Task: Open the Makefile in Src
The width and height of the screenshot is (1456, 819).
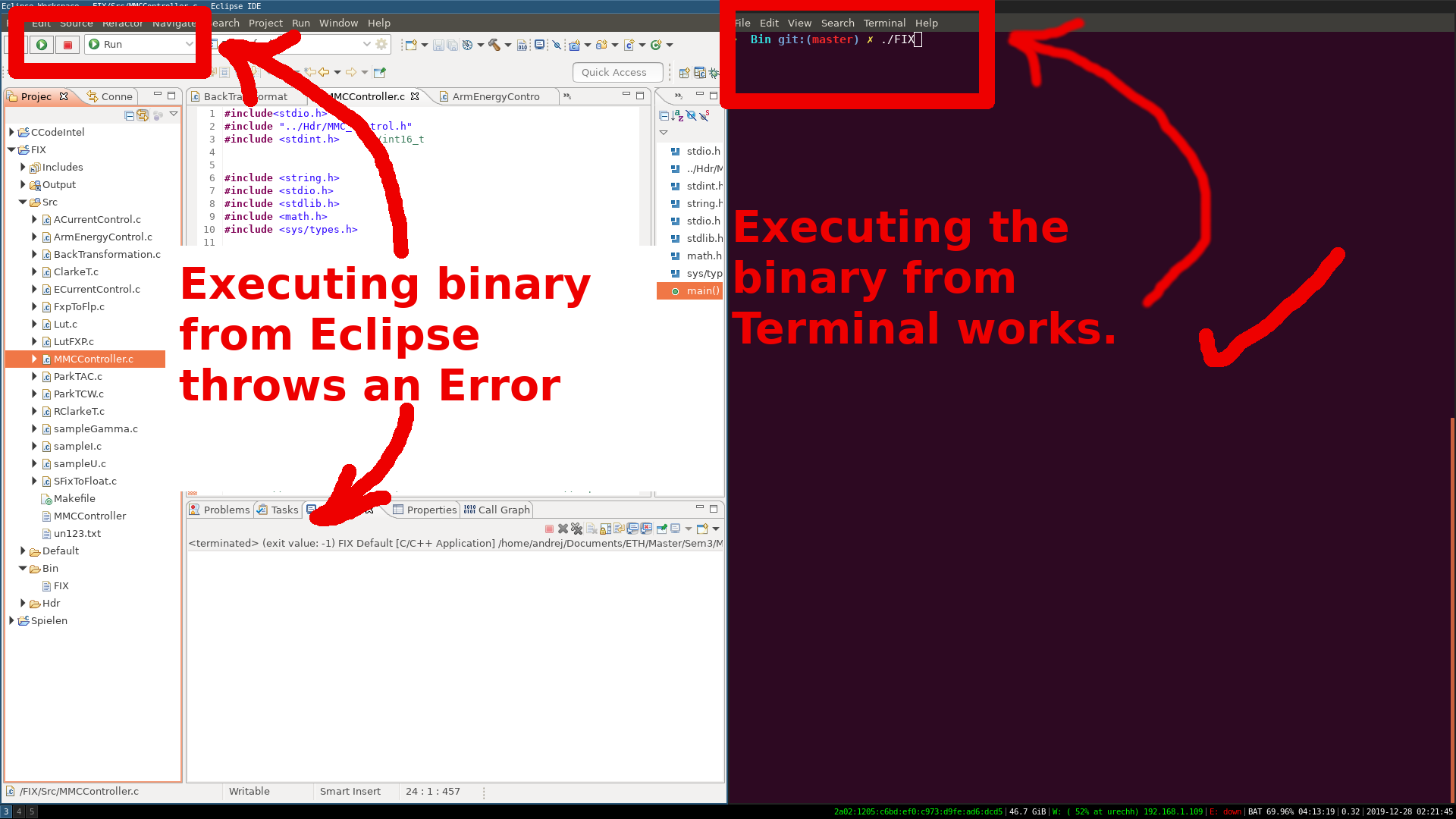Action: (74, 498)
